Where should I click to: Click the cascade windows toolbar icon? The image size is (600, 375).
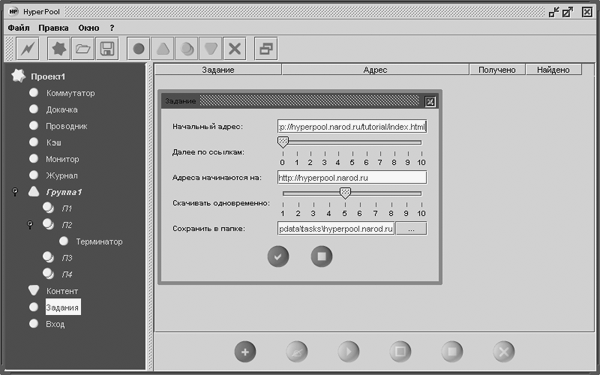tap(266, 49)
